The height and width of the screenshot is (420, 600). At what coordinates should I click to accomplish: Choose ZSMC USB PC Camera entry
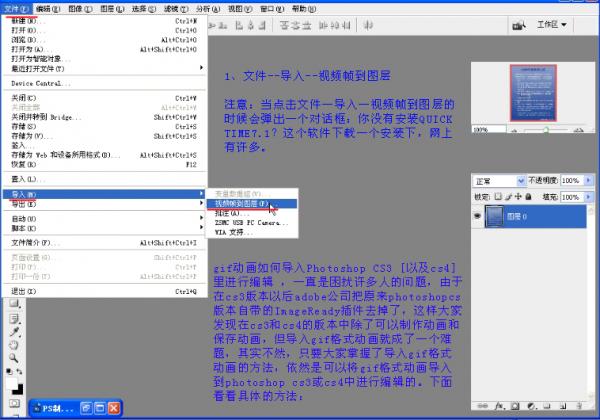point(252,222)
